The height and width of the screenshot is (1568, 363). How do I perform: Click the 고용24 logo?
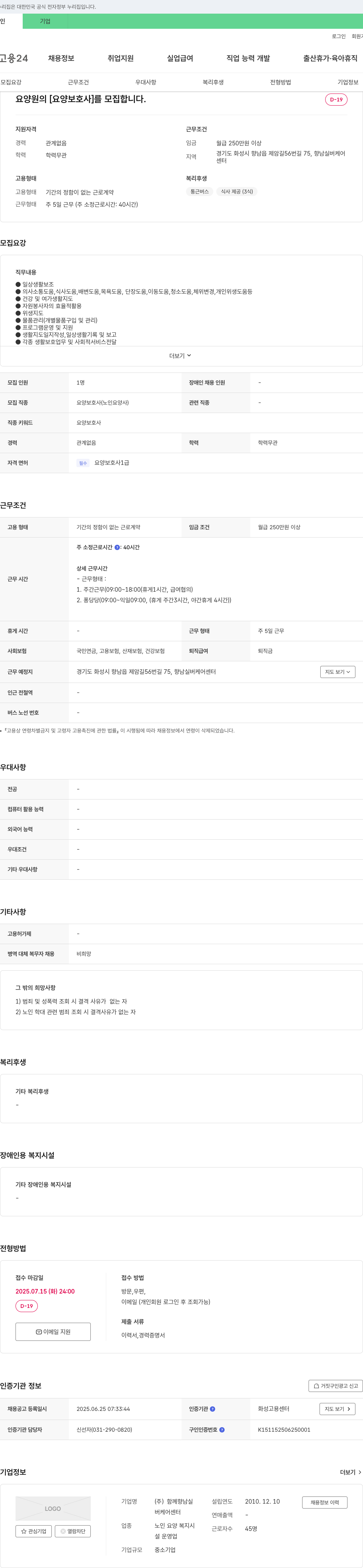14,58
